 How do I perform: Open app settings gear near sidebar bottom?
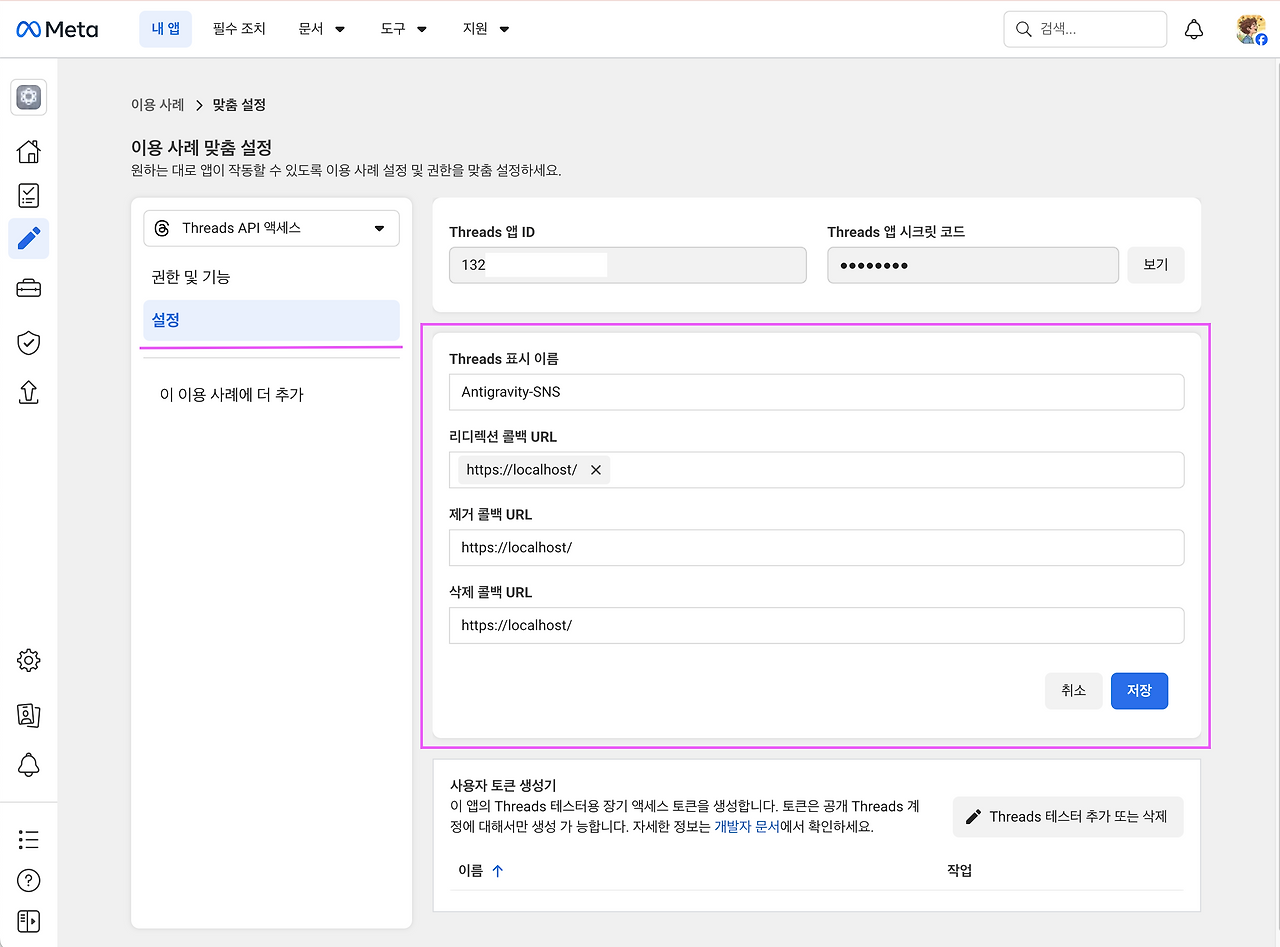pyautogui.click(x=29, y=660)
